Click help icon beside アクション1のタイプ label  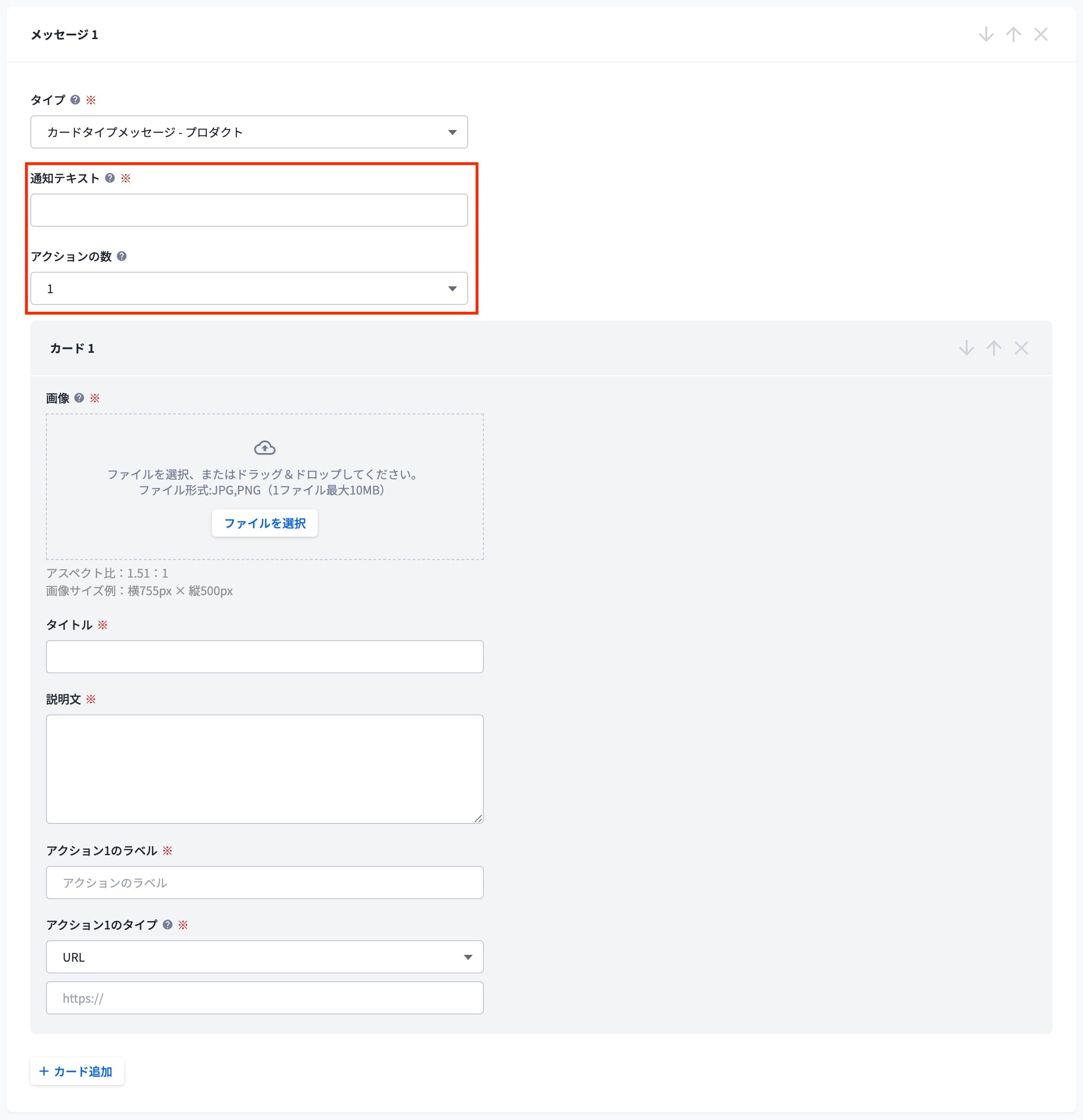pyautogui.click(x=168, y=925)
